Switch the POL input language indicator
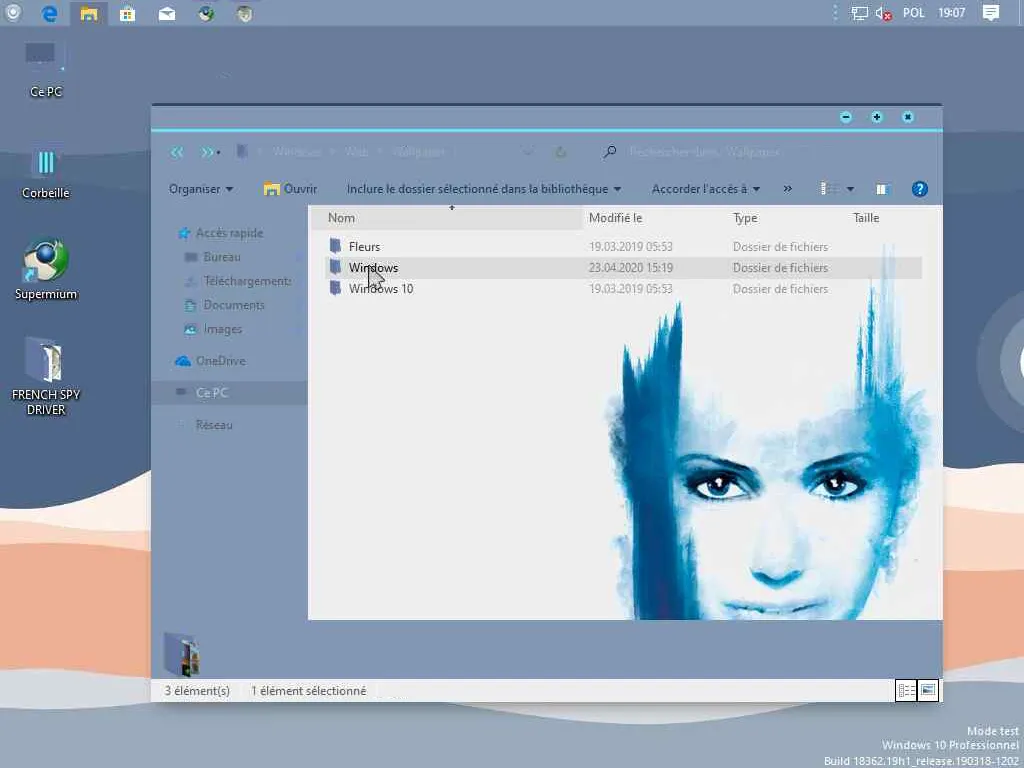The image size is (1024, 768). 914,13
